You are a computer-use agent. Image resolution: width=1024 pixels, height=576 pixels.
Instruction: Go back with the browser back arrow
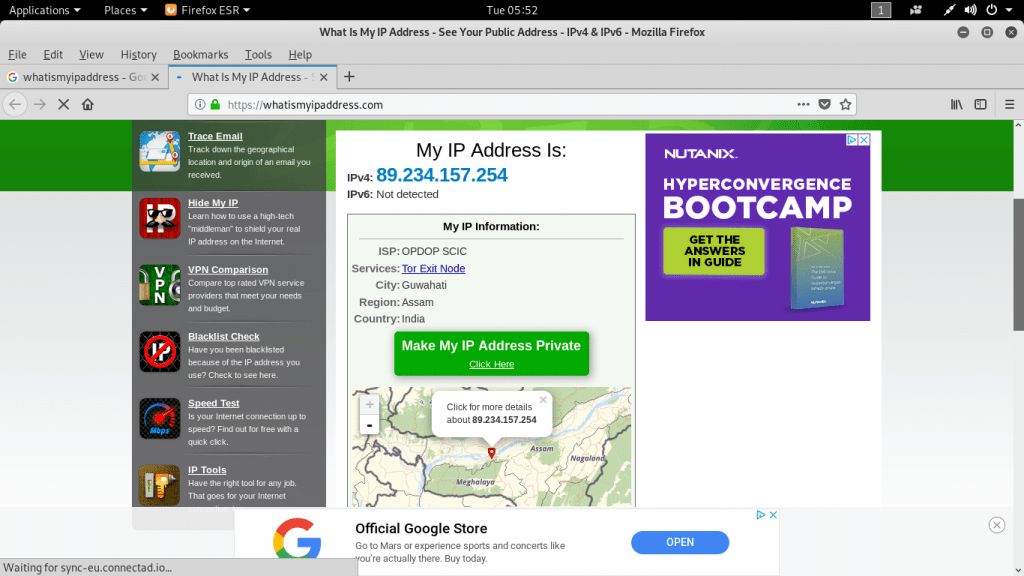pyautogui.click(x=15, y=104)
